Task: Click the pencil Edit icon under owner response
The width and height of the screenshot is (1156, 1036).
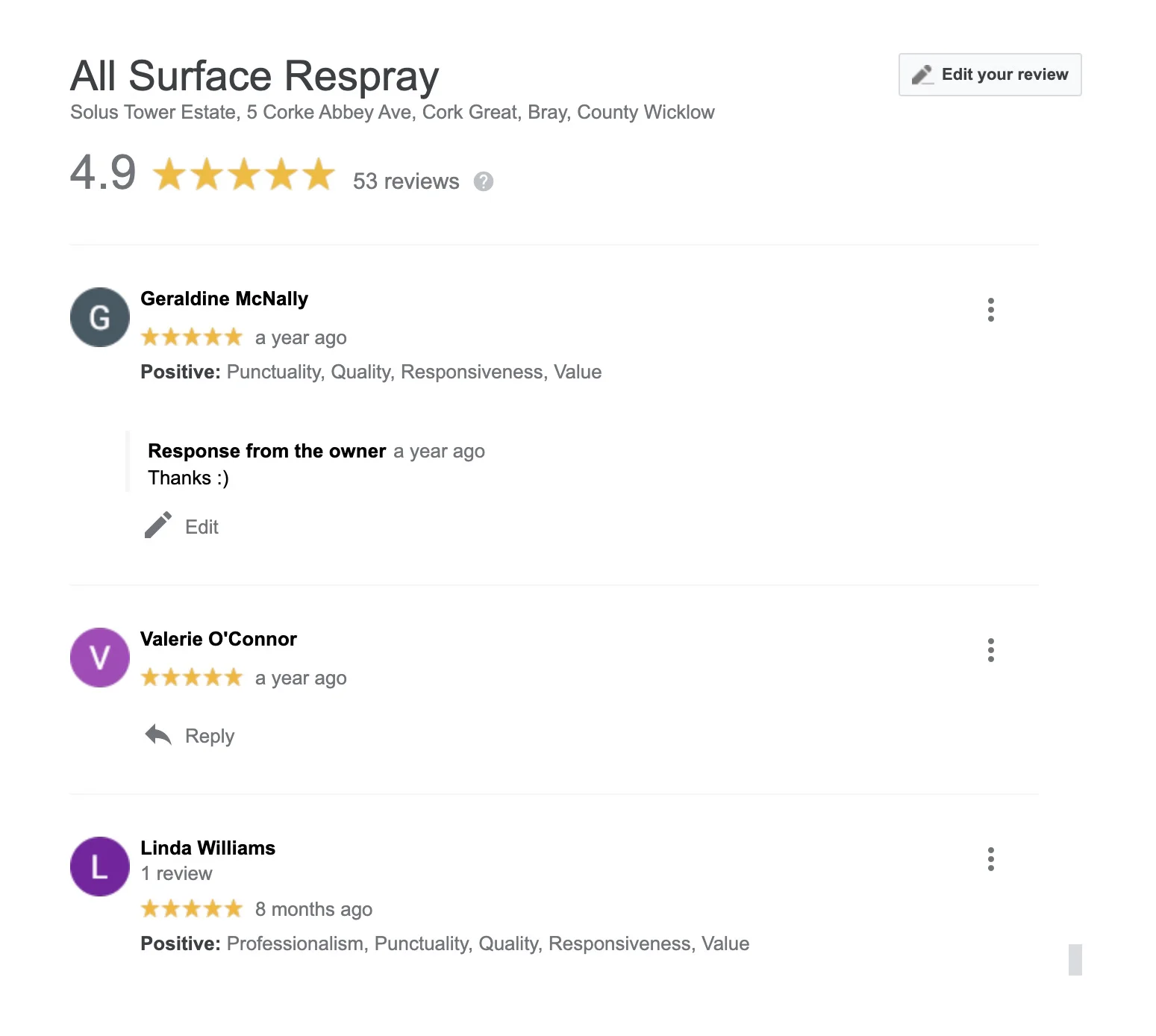Action: click(158, 525)
